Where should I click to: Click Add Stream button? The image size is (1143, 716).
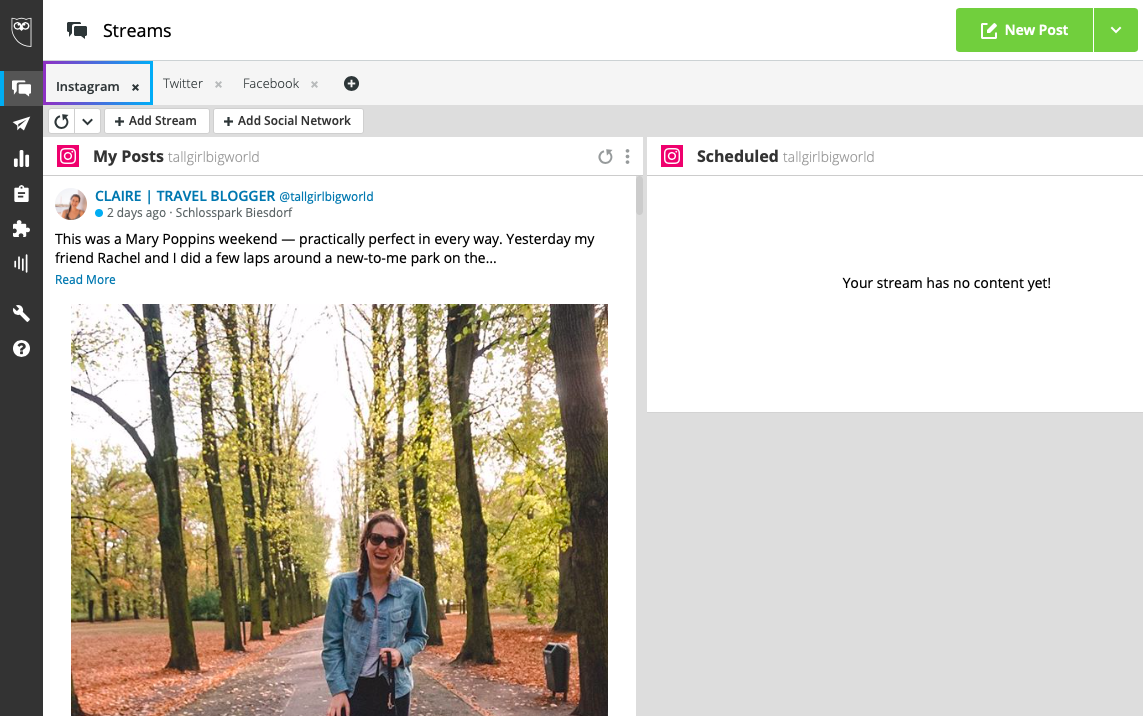click(157, 121)
